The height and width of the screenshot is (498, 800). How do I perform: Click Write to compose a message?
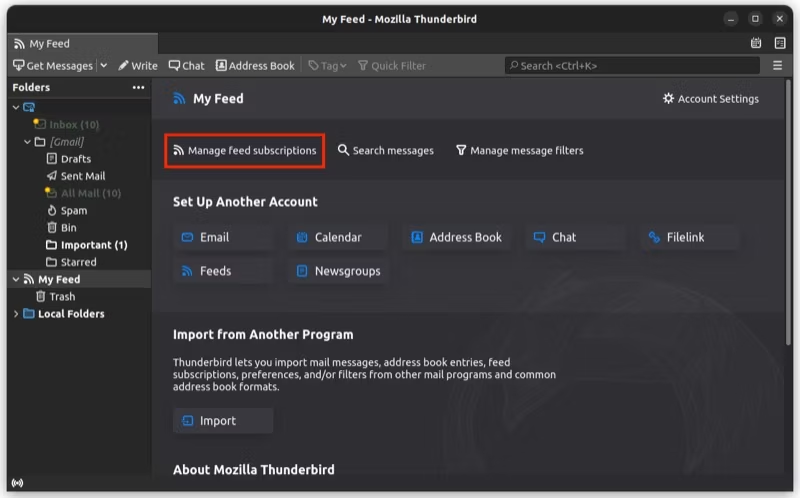(138, 66)
